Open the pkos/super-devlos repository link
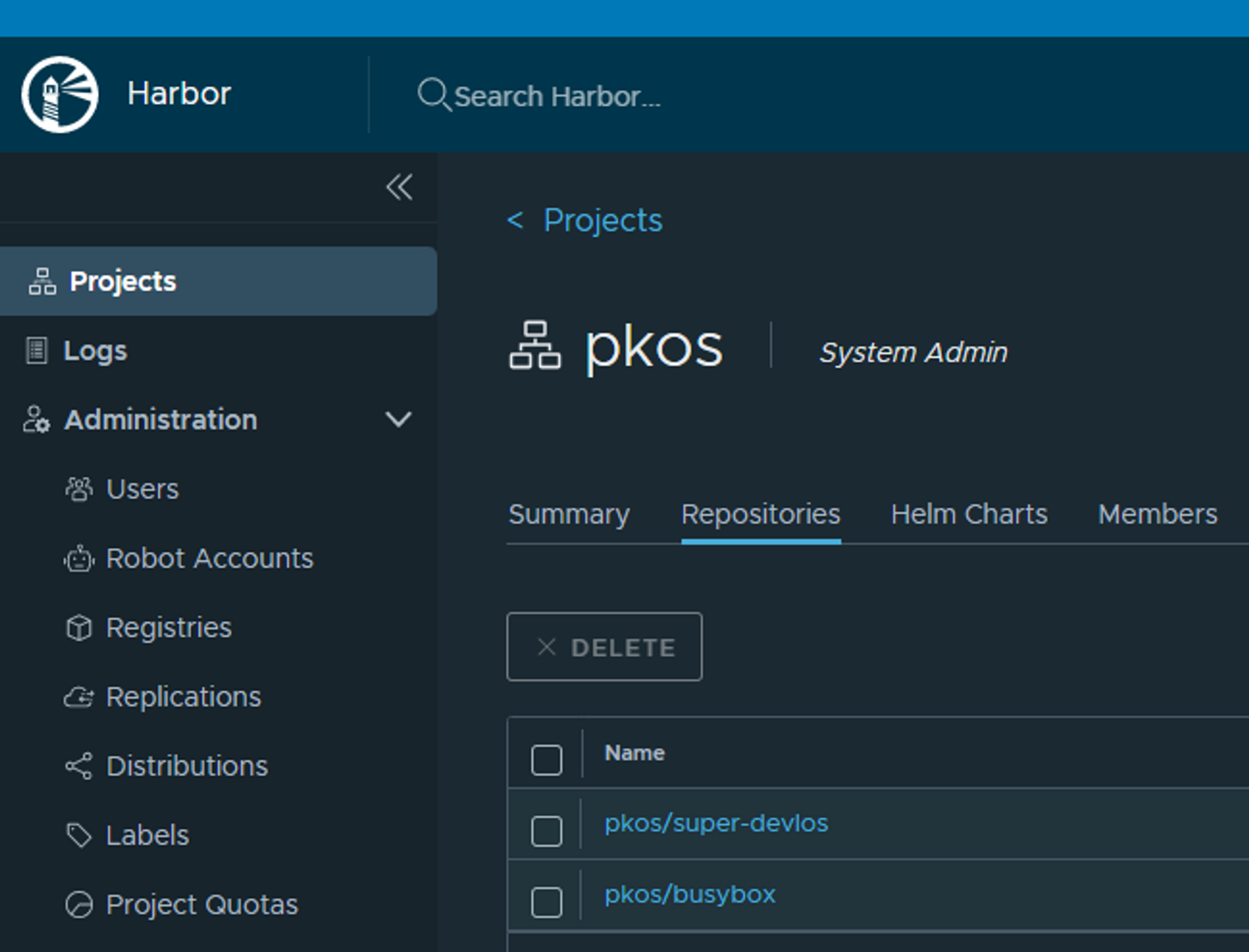 [x=716, y=823]
